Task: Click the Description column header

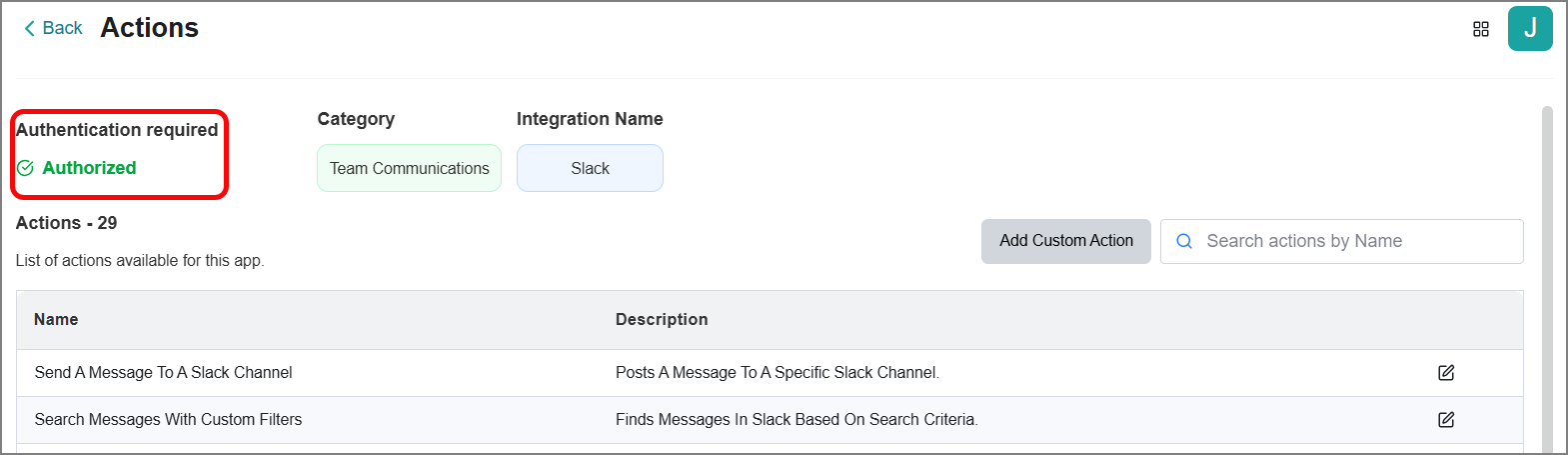Action: tap(662, 320)
